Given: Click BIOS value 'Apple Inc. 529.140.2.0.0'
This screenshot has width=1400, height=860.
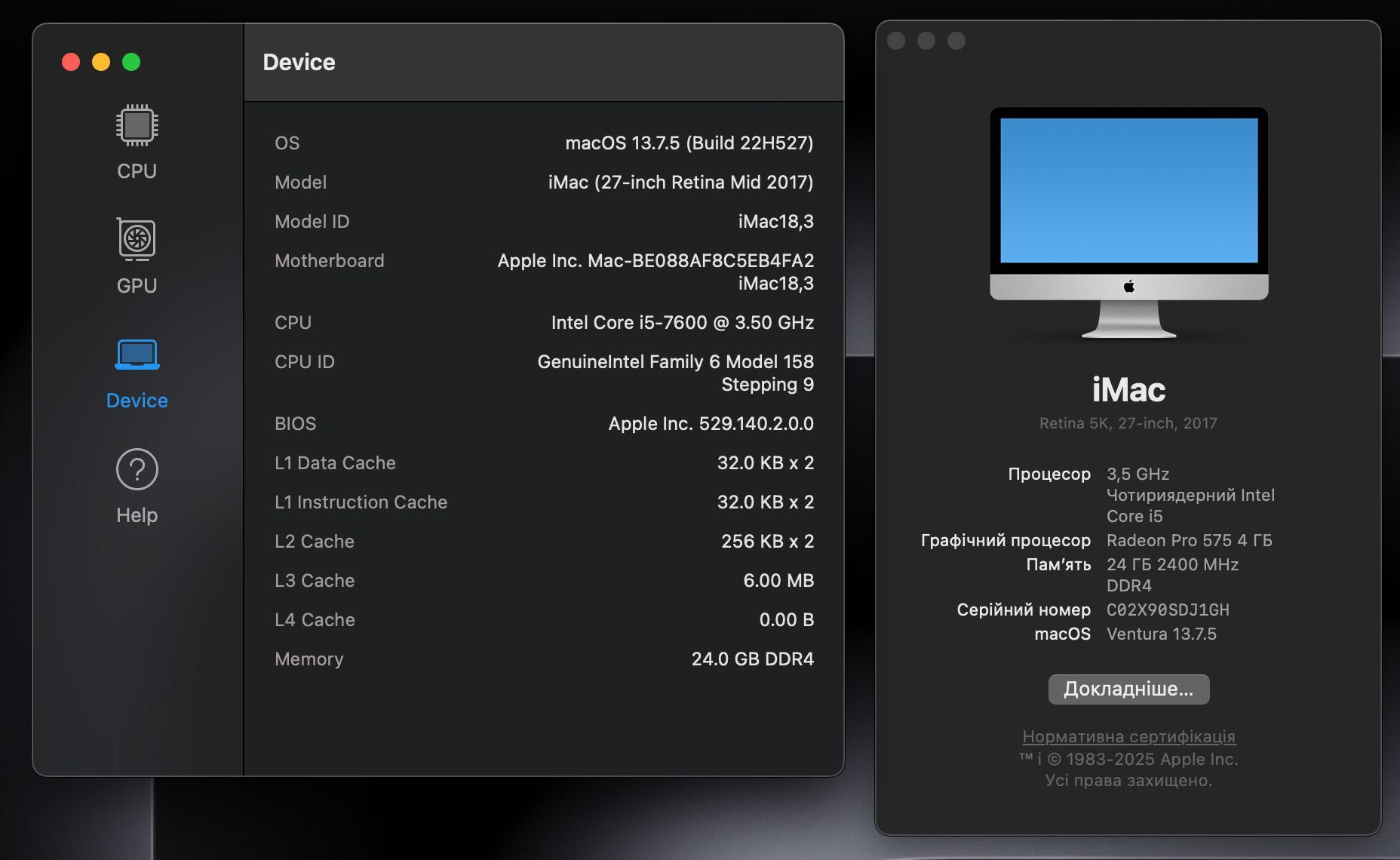Looking at the screenshot, I should tap(711, 423).
